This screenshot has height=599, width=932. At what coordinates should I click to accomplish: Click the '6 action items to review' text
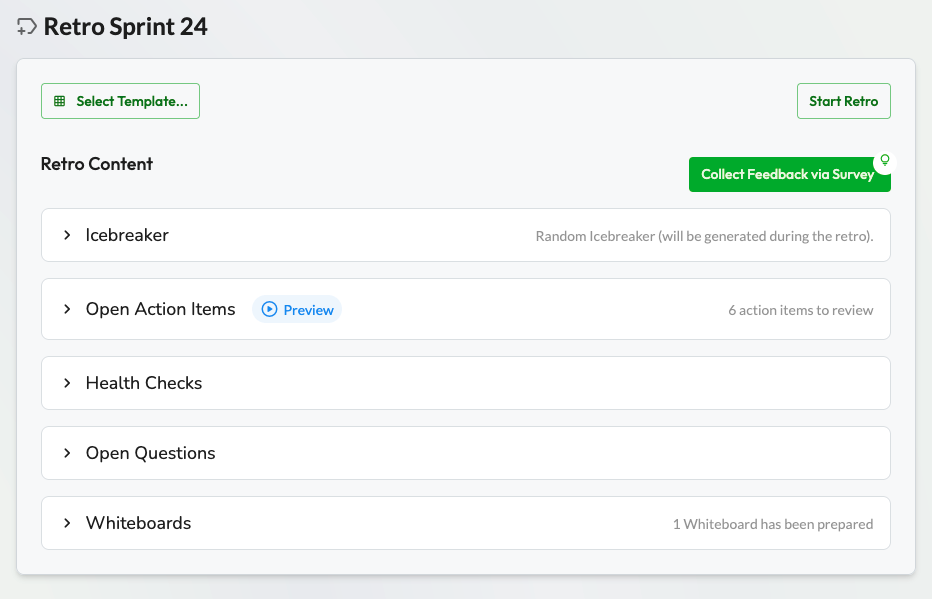tap(800, 310)
